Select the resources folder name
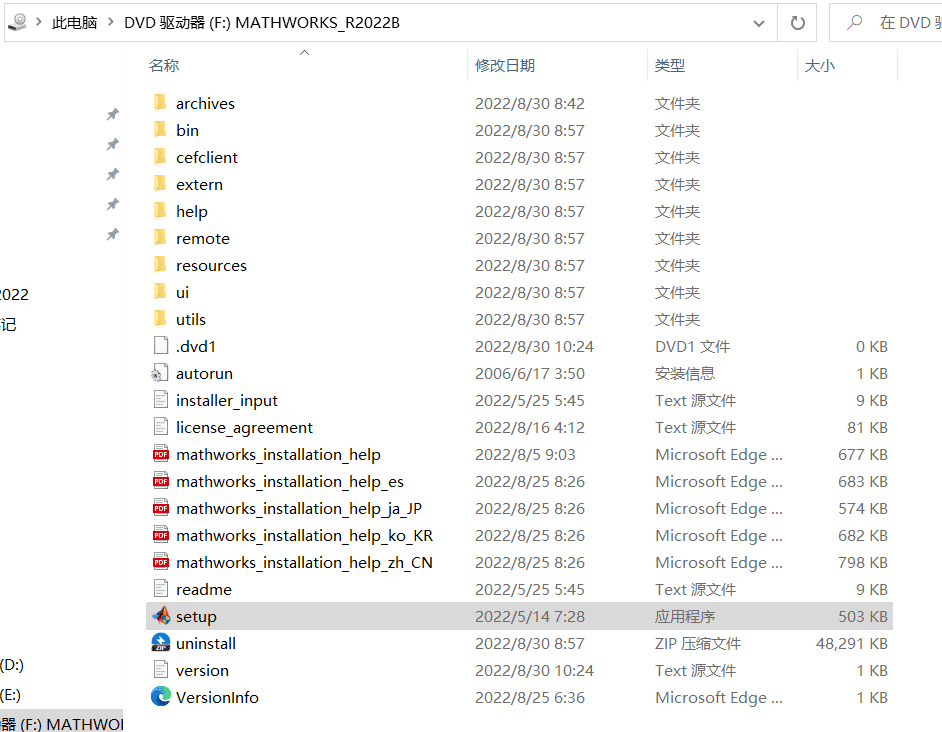This screenshot has width=942, height=732. (x=211, y=266)
